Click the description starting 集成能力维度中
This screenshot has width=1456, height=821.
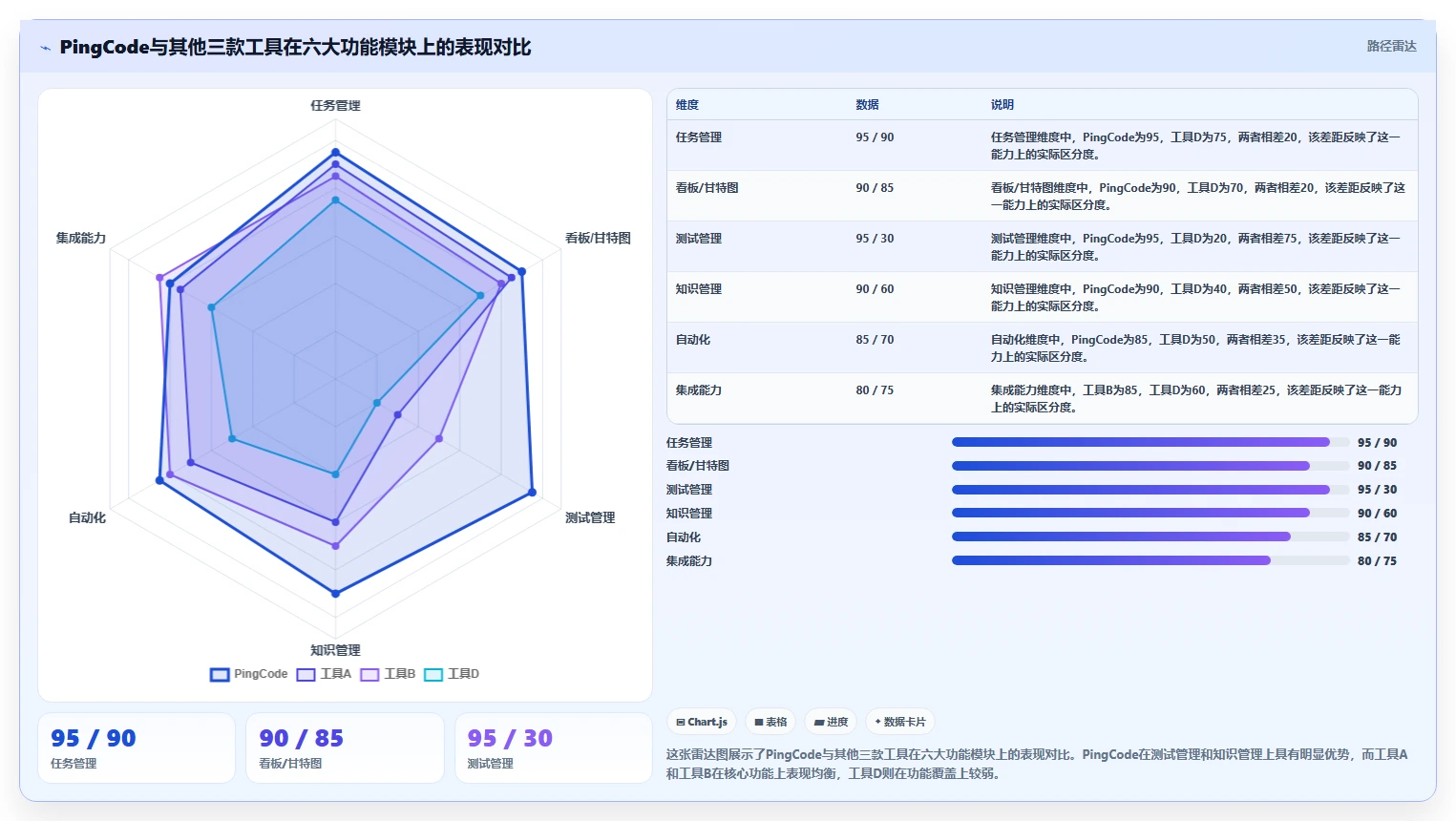tap(1196, 399)
